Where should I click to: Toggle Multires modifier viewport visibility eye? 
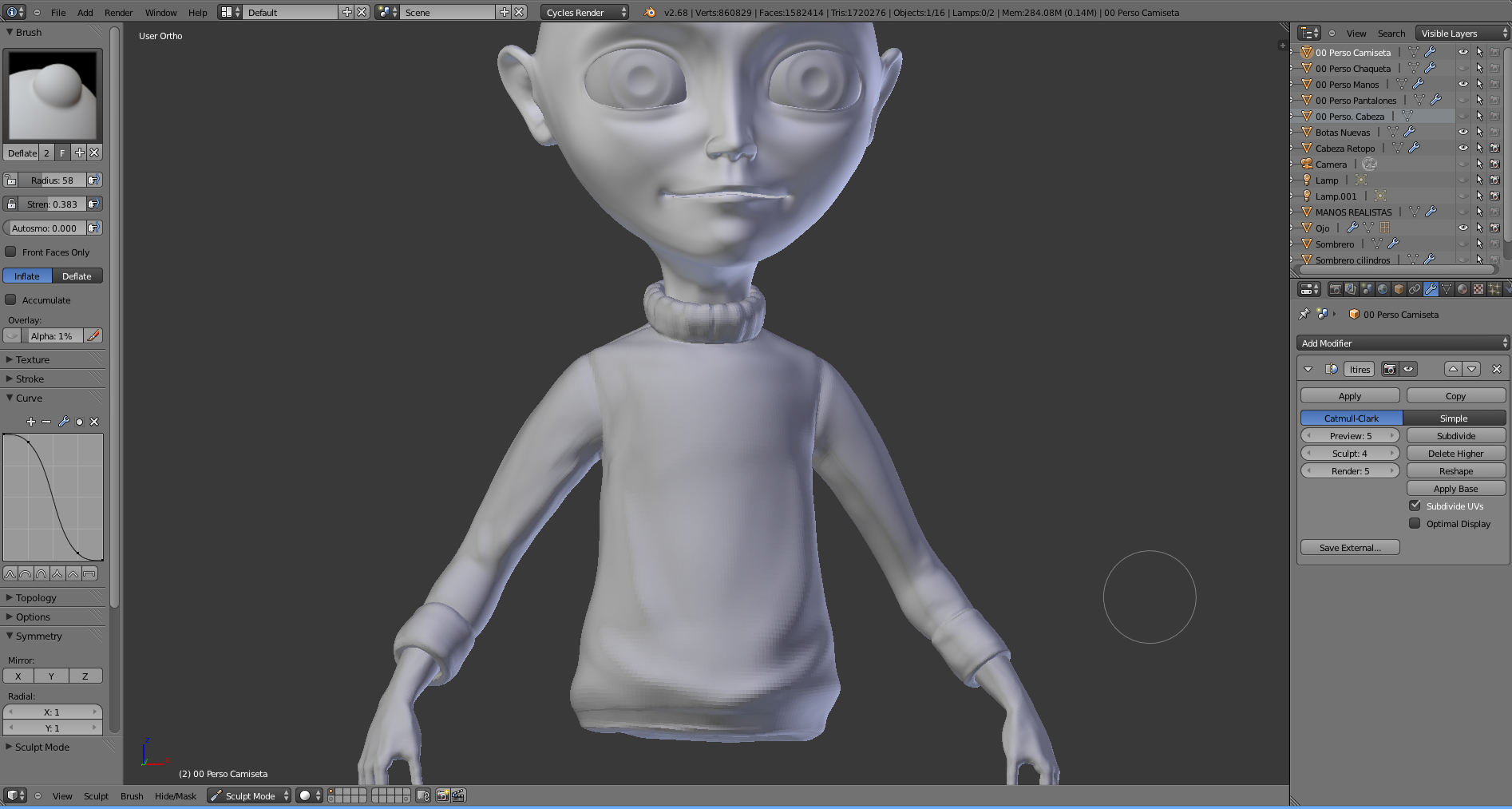pyautogui.click(x=1409, y=369)
